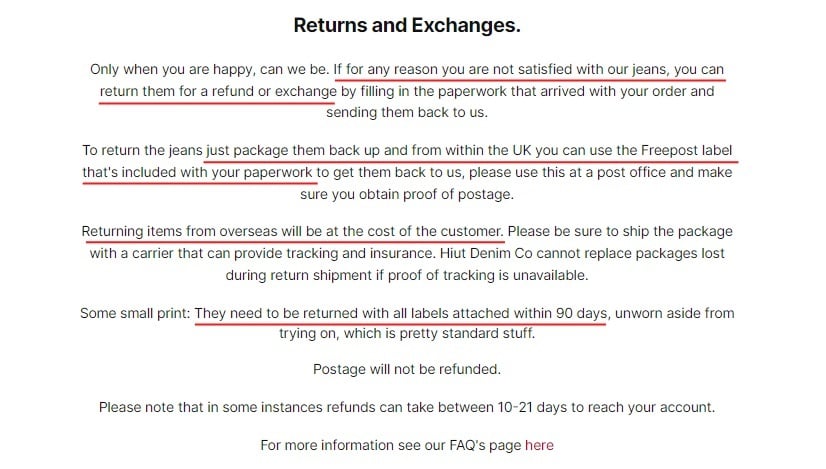
Task: Click the sentence 'Only when you are happy, can we be.'
Action: (210, 69)
